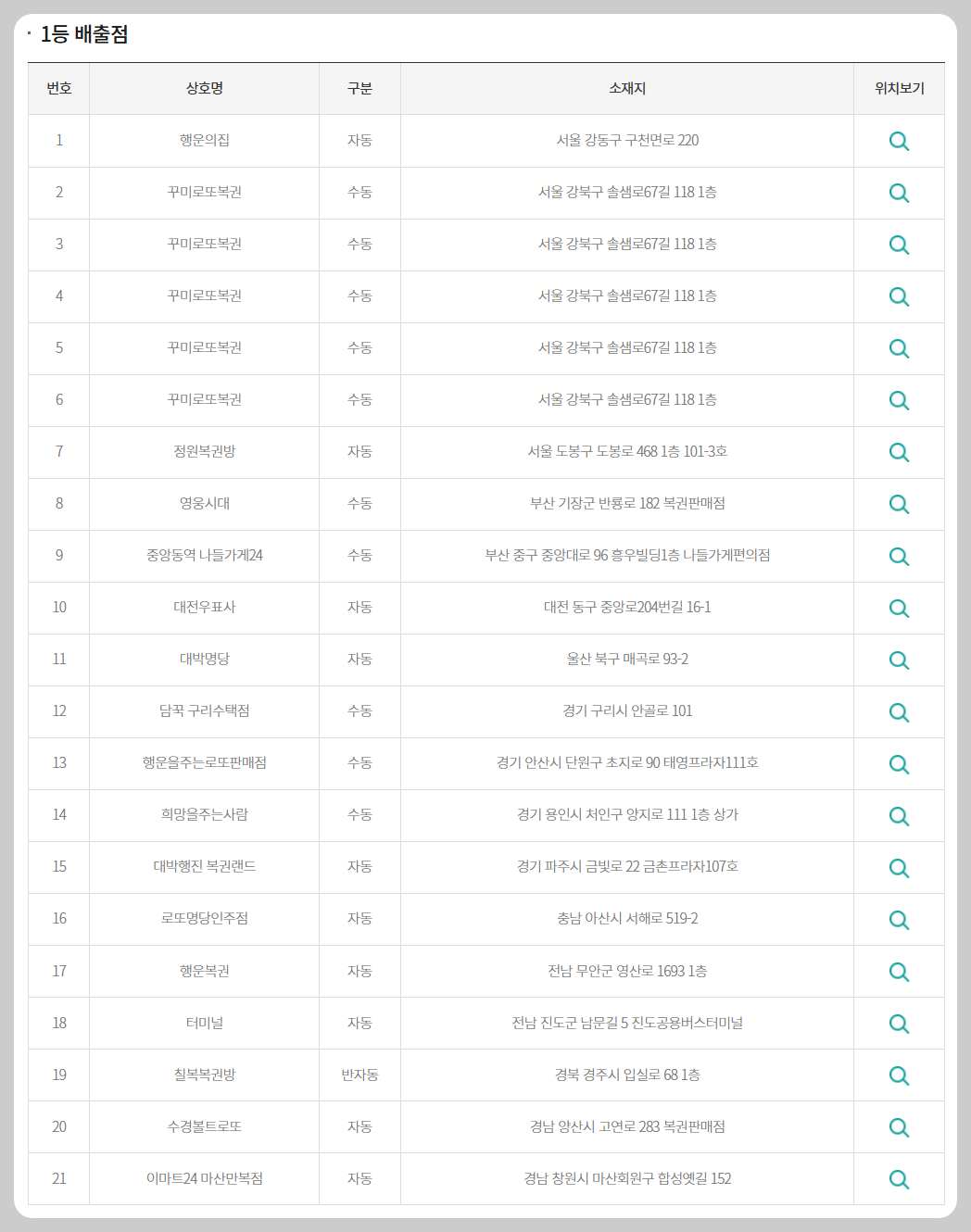Open location viewer for 터미널 store
Image resolution: width=971 pixels, height=1232 pixels.
click(x=898, y=1023)
